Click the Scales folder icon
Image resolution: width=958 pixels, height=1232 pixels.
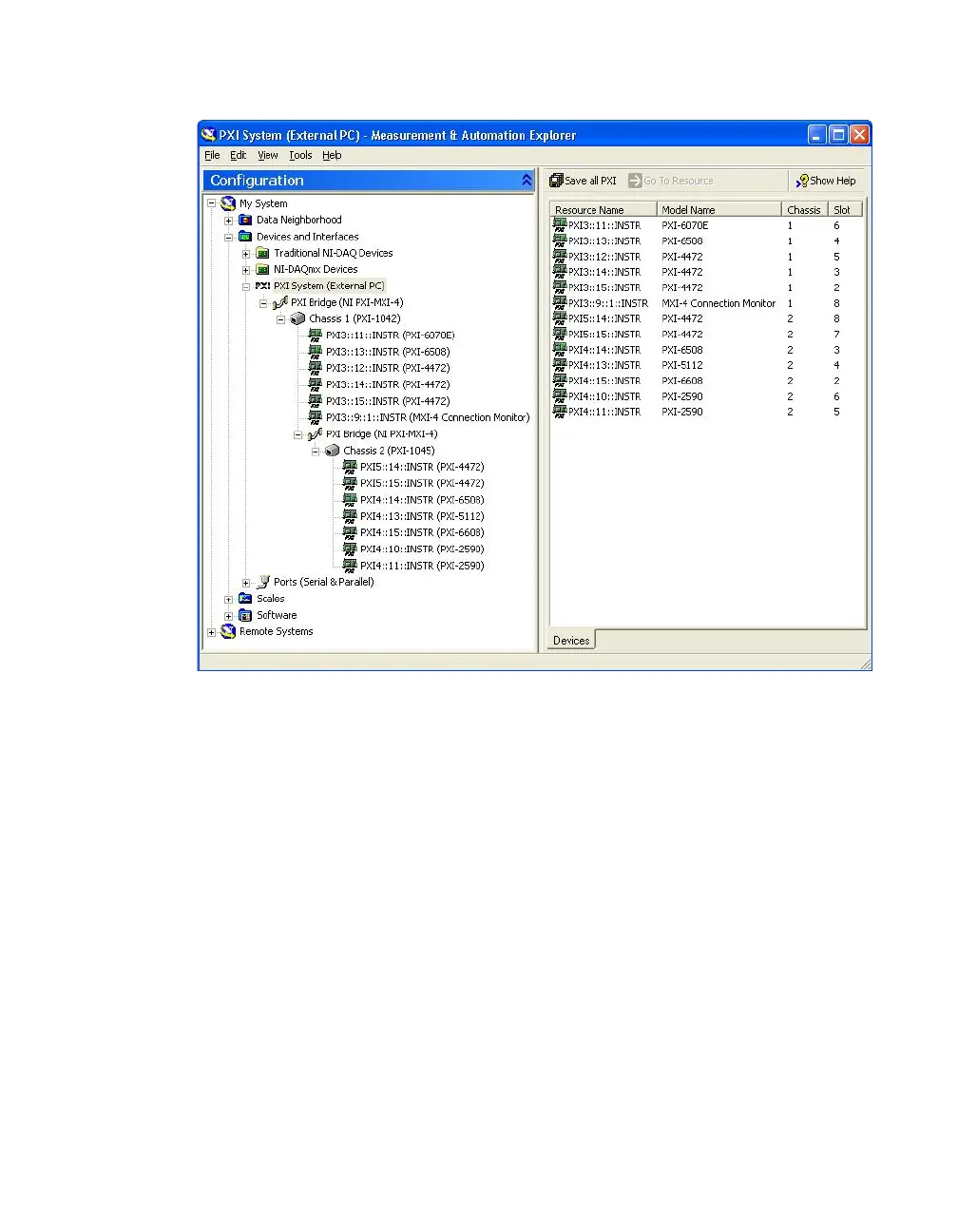(245, 599)
